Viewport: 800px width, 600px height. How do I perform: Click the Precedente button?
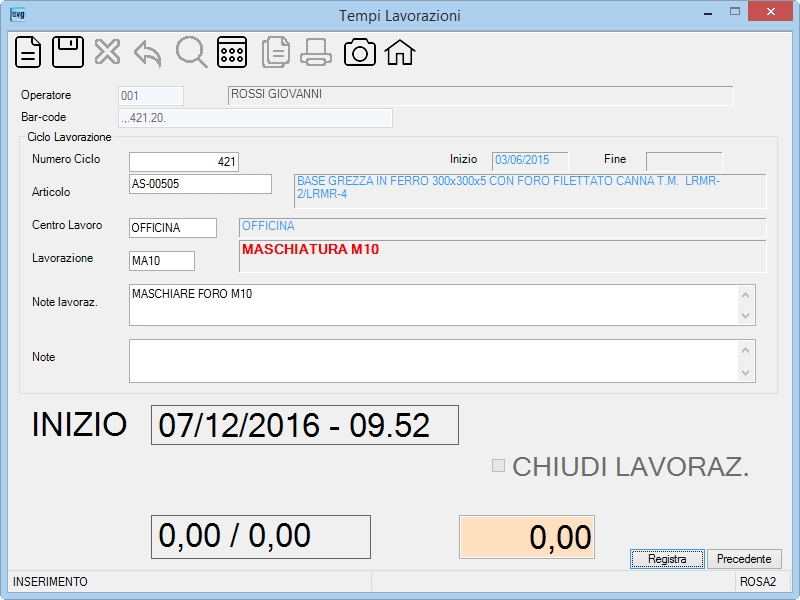744,559
